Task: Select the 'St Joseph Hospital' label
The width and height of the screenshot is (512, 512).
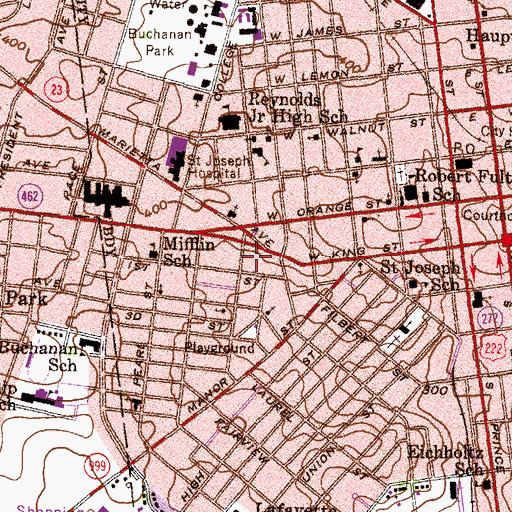Action: [x=219, y=167]
